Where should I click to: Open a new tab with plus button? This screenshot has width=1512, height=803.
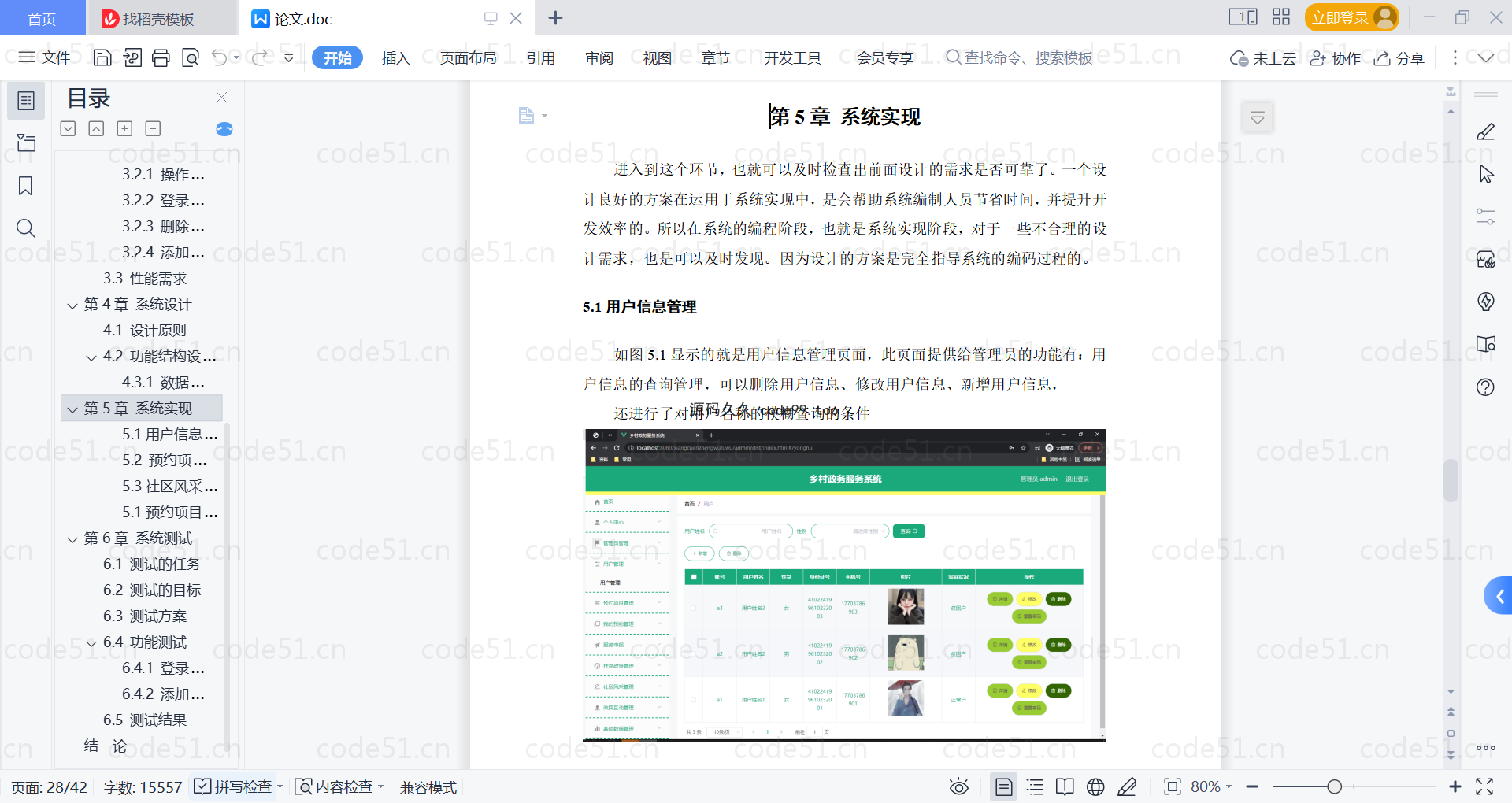coord(555,17)
